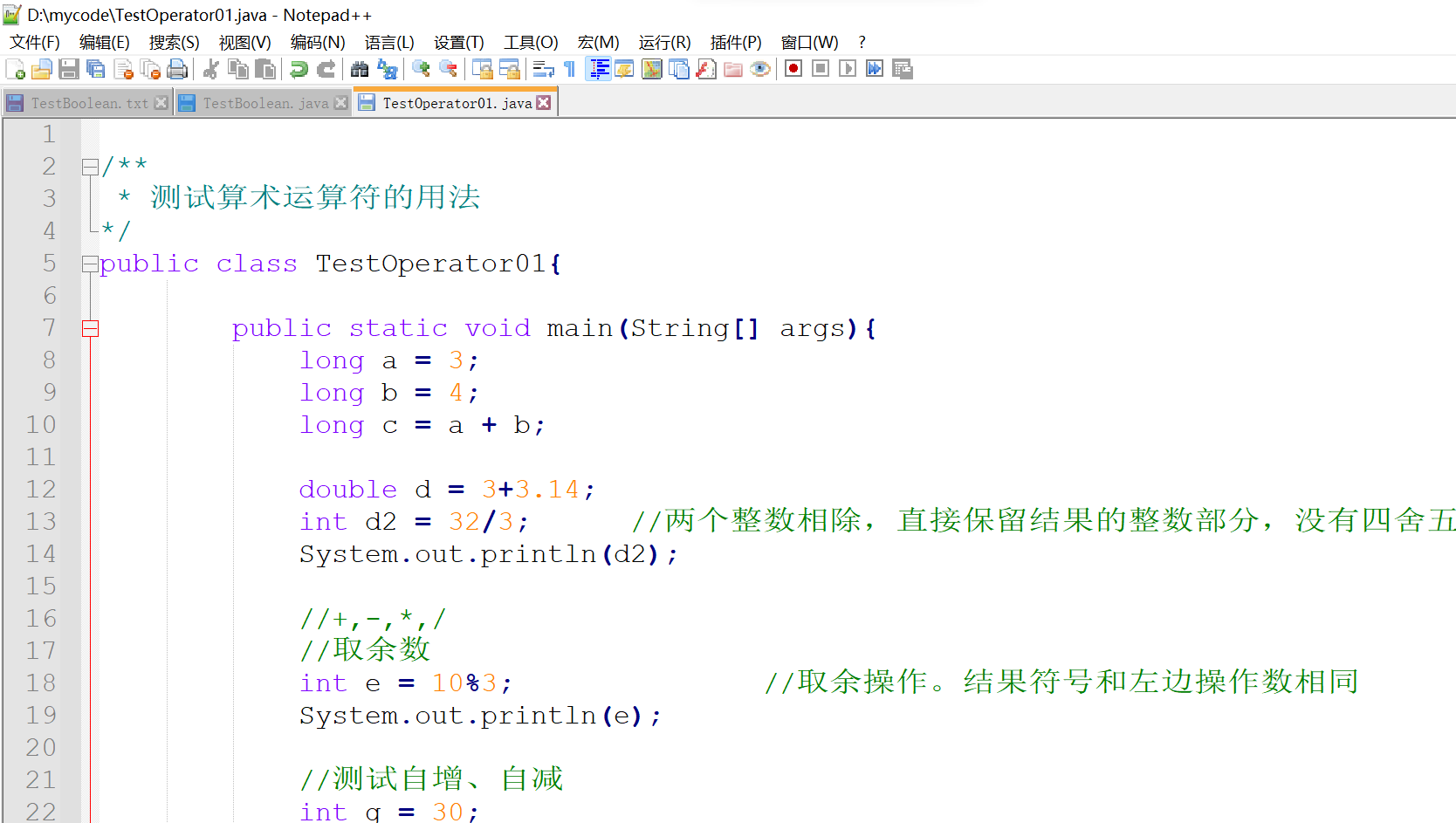Collapse the class fold marker on line 5
The image size is (1456, 823).
(x=90, y=264)
